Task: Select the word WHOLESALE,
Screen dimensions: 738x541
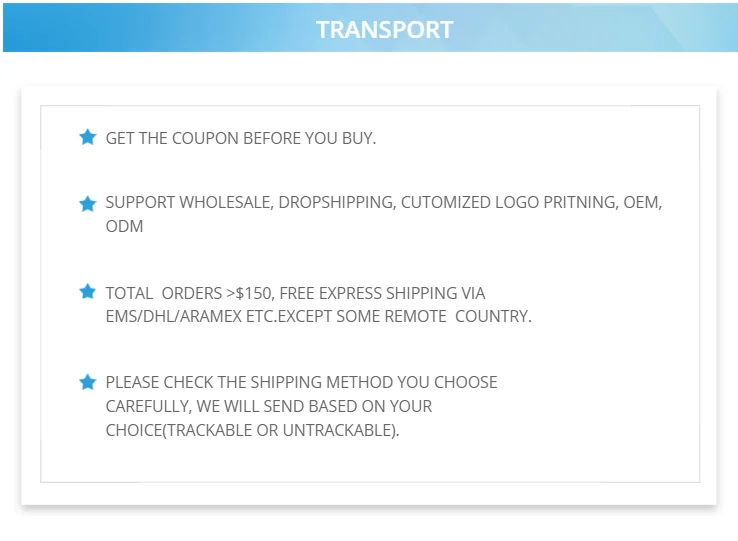Action: click(226, 202)
